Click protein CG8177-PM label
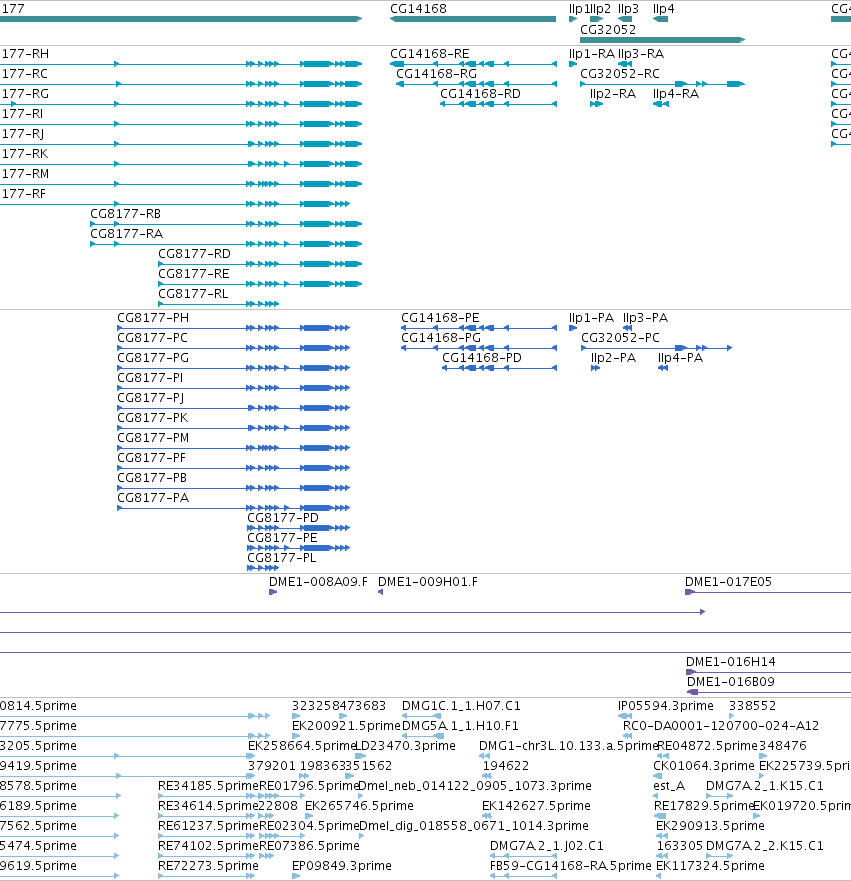851x881 pixels. click(153, 438)
